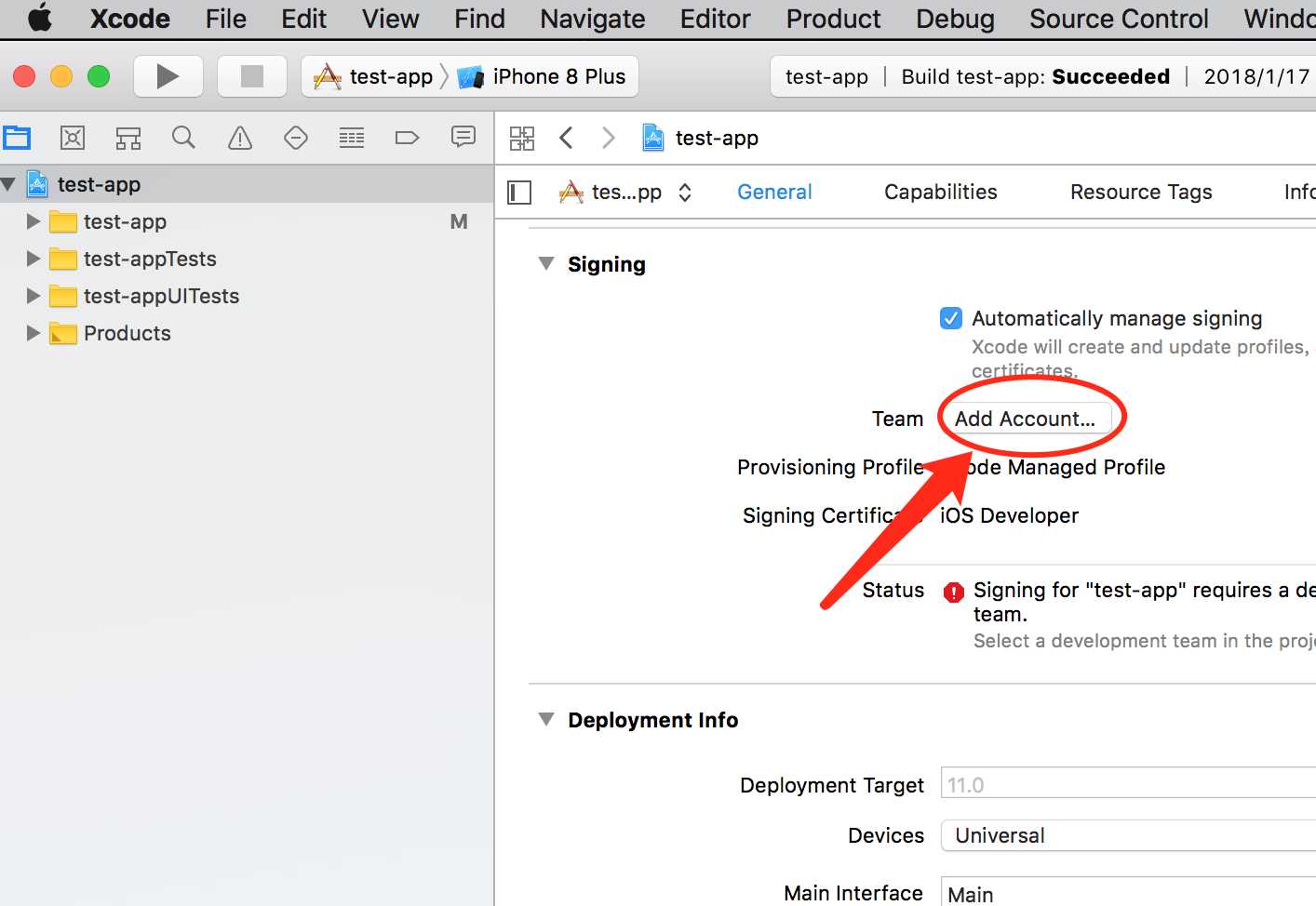Click the Add Account... team button
Viewport: 1316px width, 906px height.
(x=1026, y=419)
